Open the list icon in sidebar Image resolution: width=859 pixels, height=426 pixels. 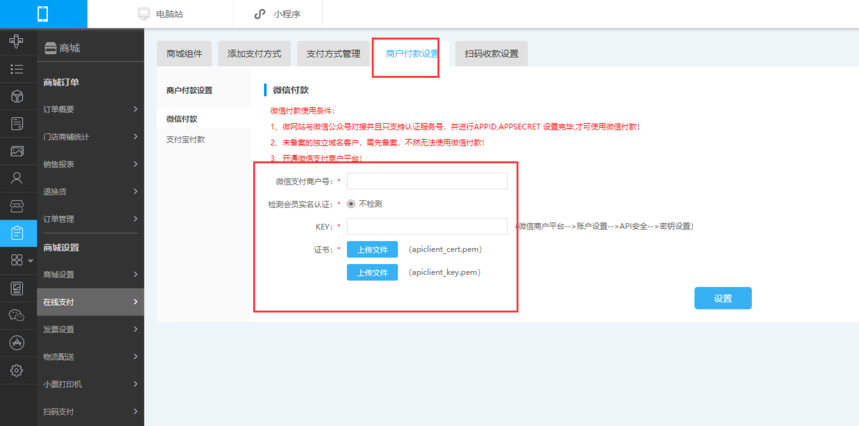[17, 69]
